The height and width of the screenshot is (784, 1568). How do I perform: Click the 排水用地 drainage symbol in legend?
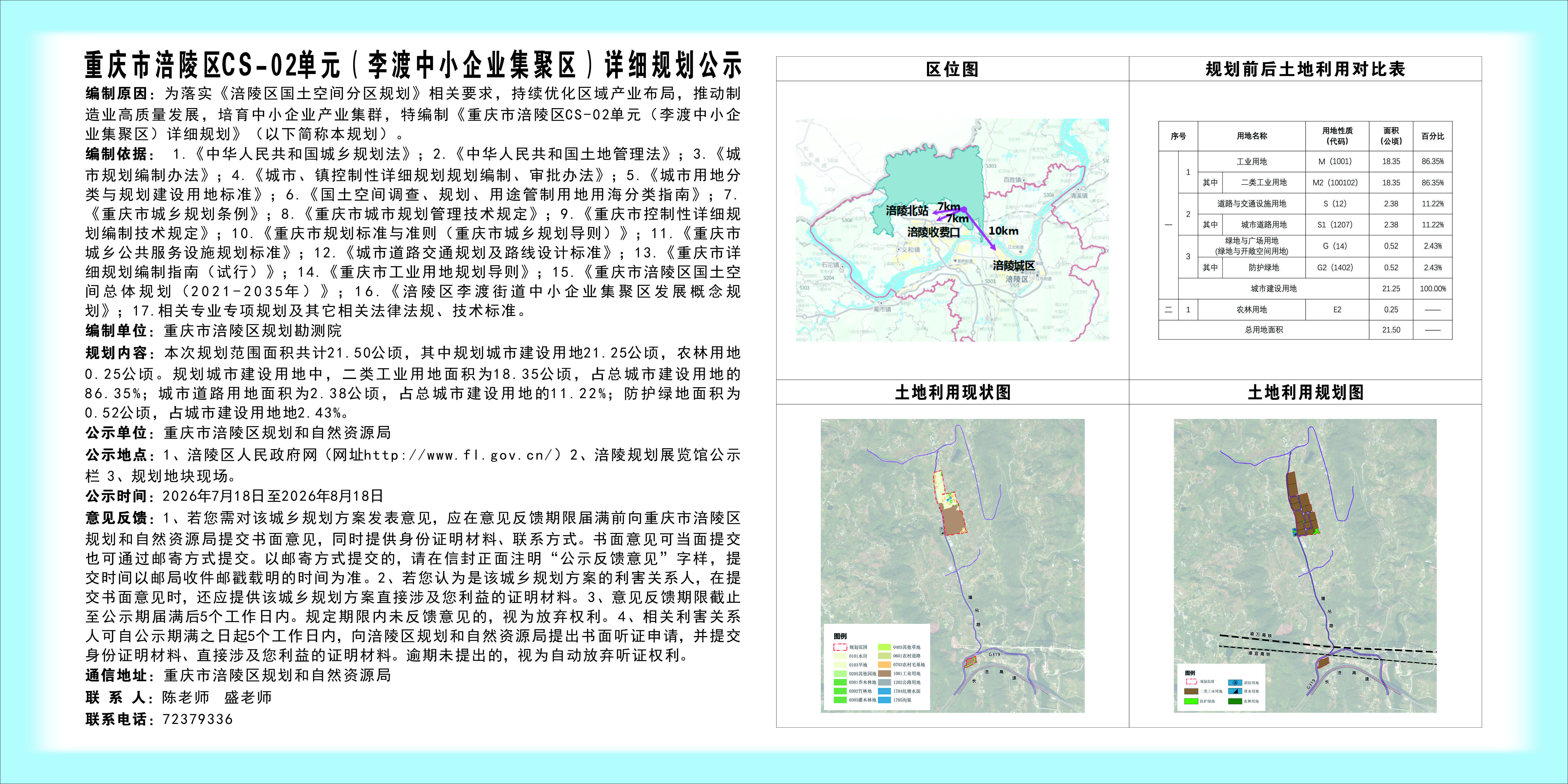click(x=1235, y=691)
